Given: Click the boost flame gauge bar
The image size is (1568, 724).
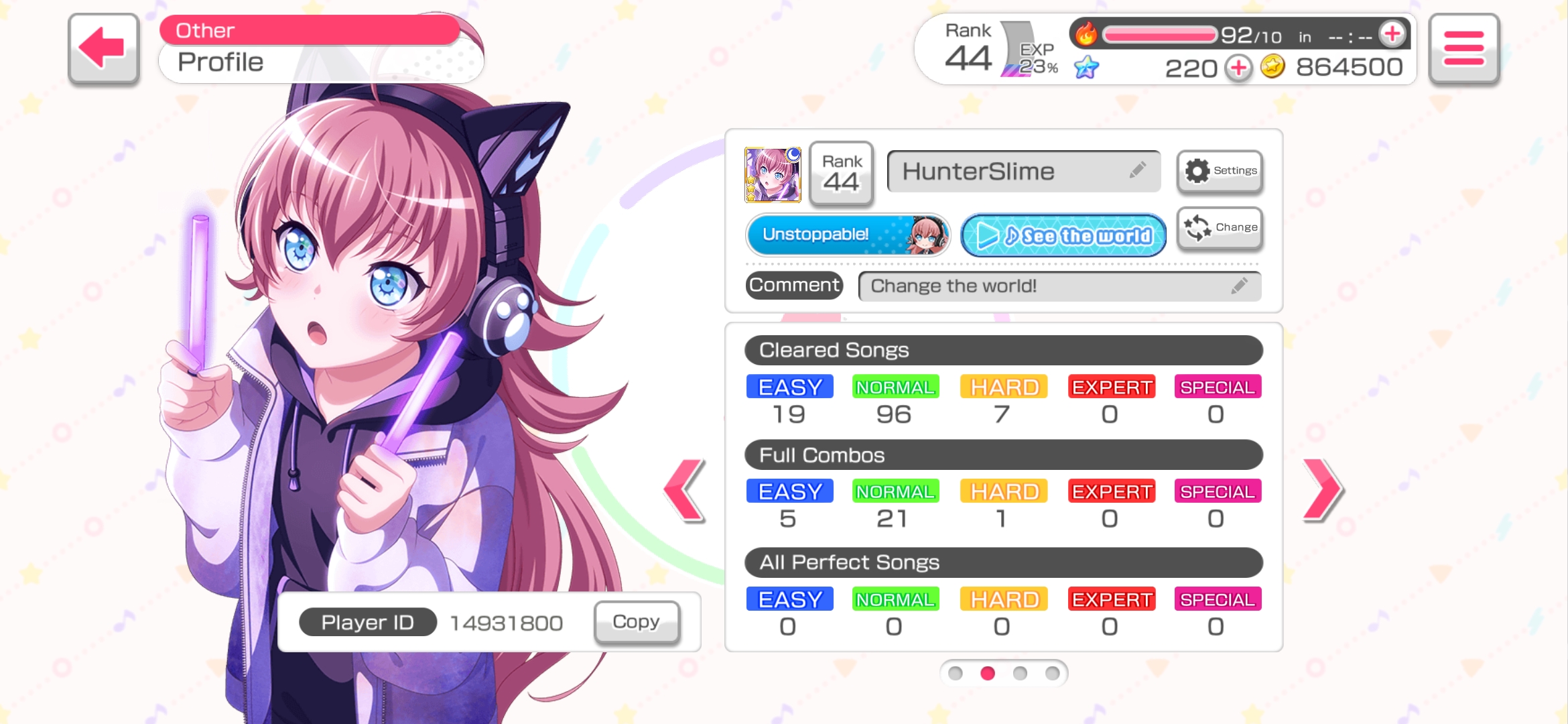Looking at the screenshot, I should tap(1159, 34).
